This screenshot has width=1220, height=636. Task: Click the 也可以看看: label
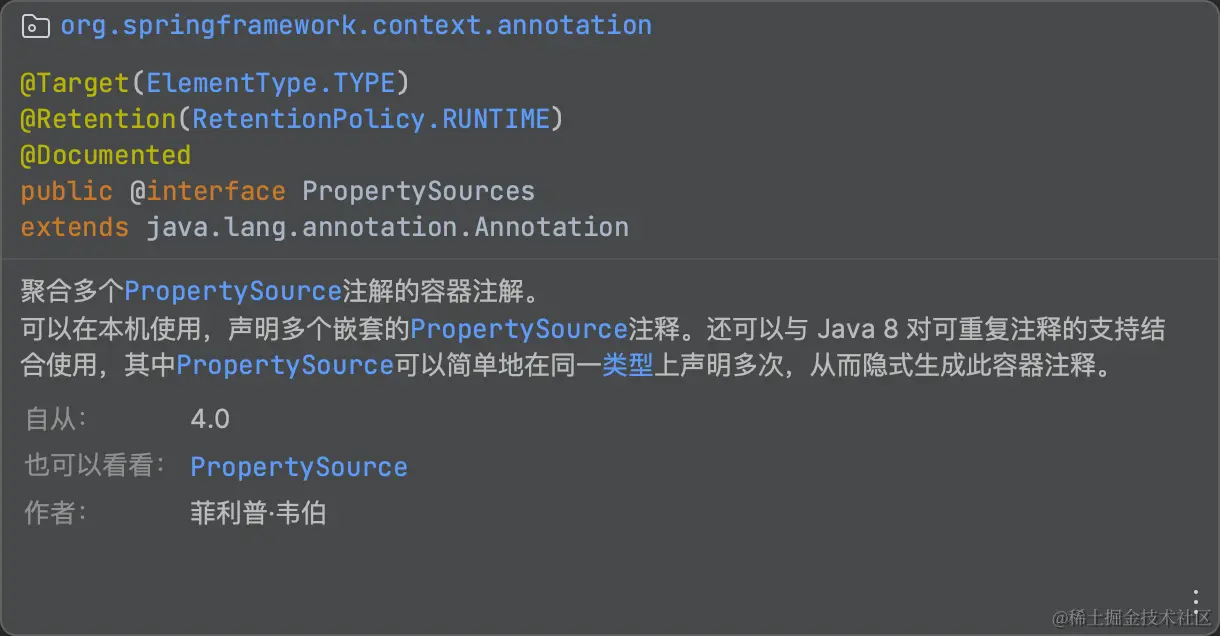(x=95, y=466)
